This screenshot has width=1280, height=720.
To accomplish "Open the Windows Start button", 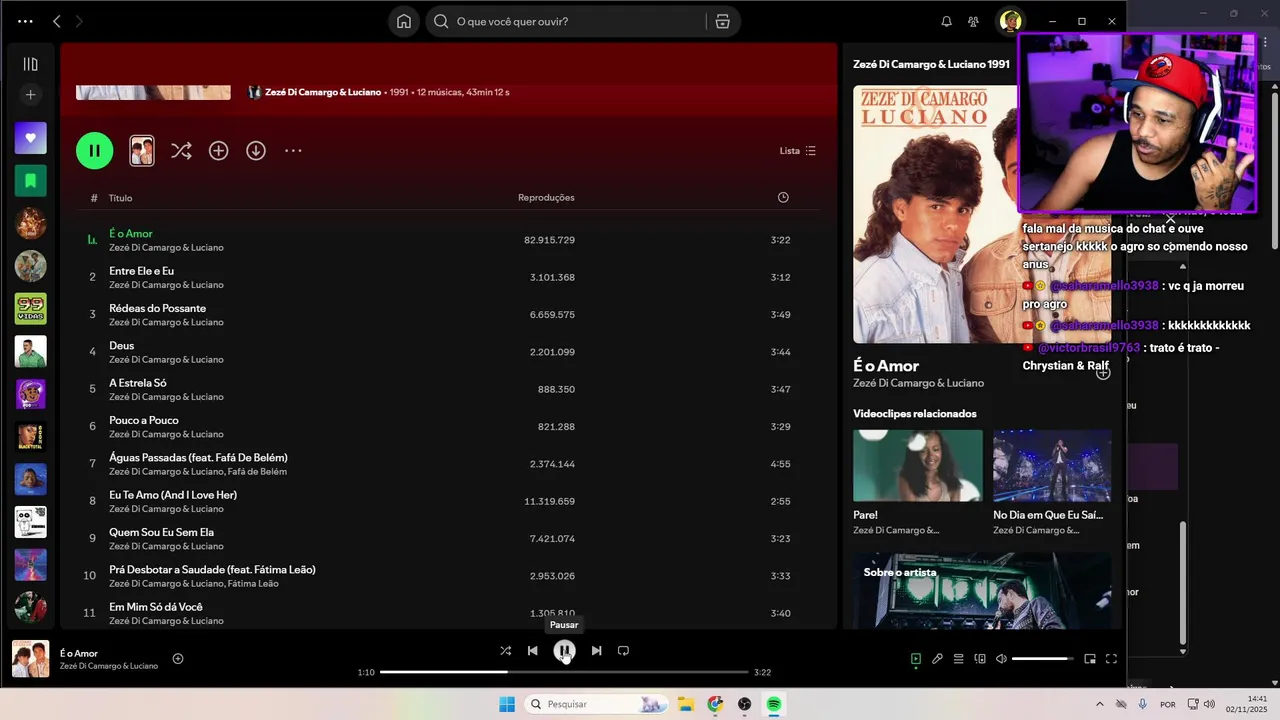I will pos(507,704).
